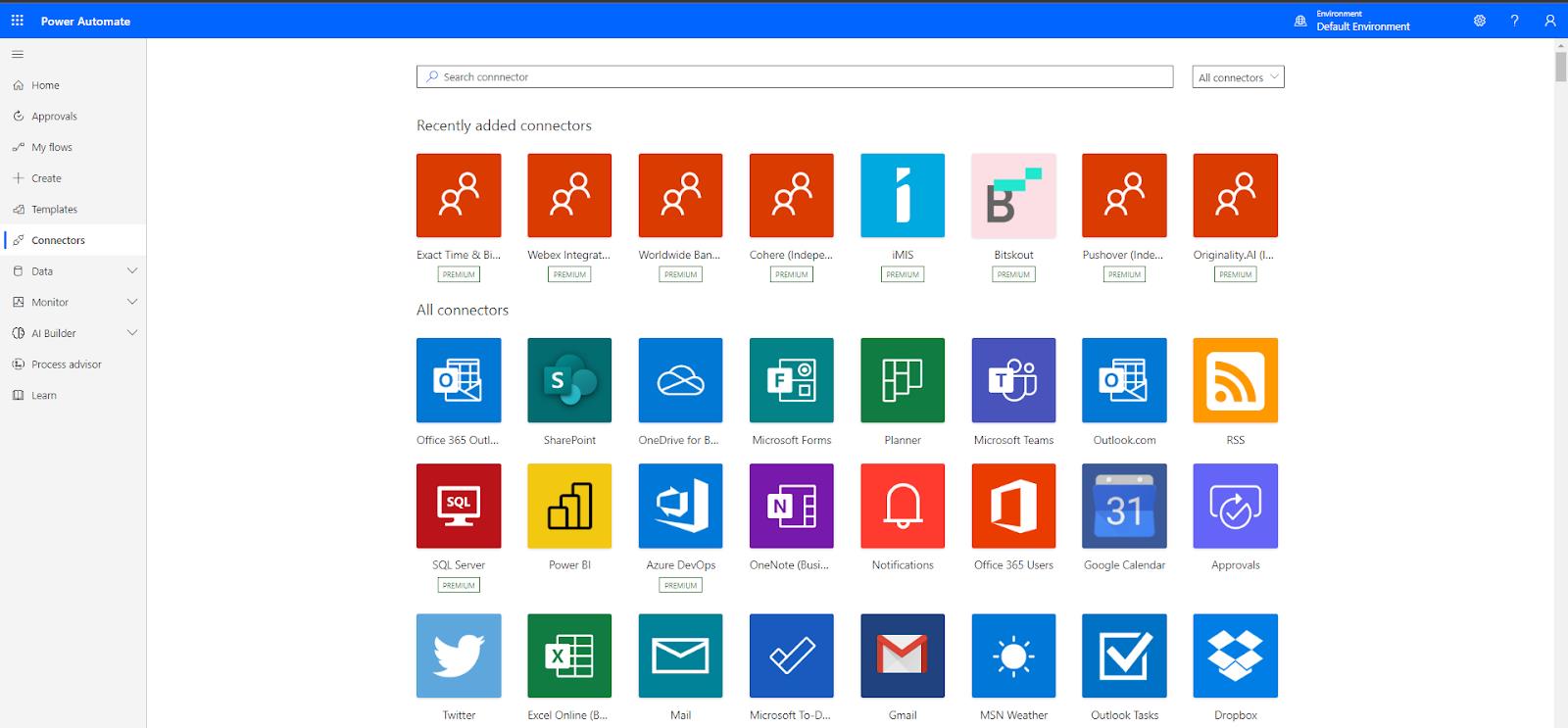Open Learn in the sidebar
This screenshot has height=728, width=1568.
(73, 395)
